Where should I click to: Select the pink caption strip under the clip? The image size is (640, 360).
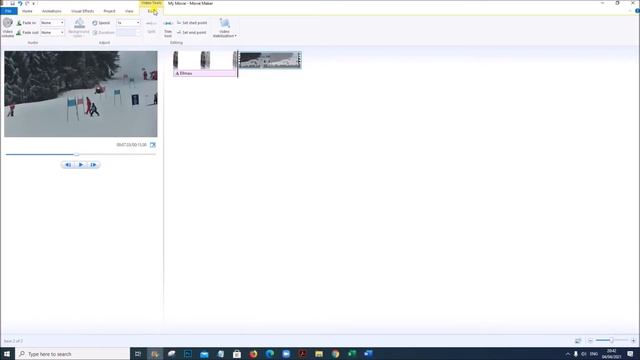pyautogui.click(x=205, y=73)
